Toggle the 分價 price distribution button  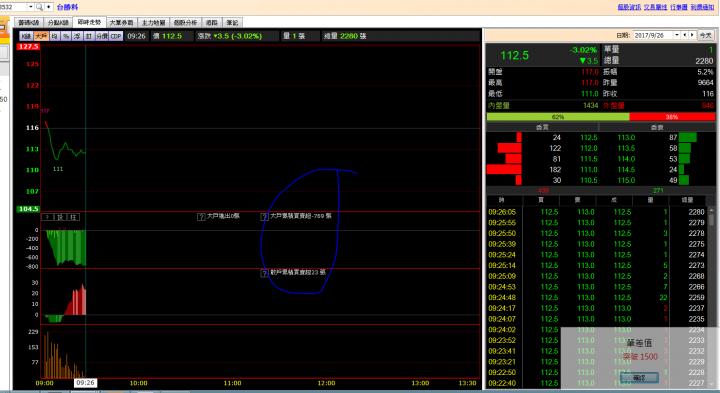(x=102, y=36)
